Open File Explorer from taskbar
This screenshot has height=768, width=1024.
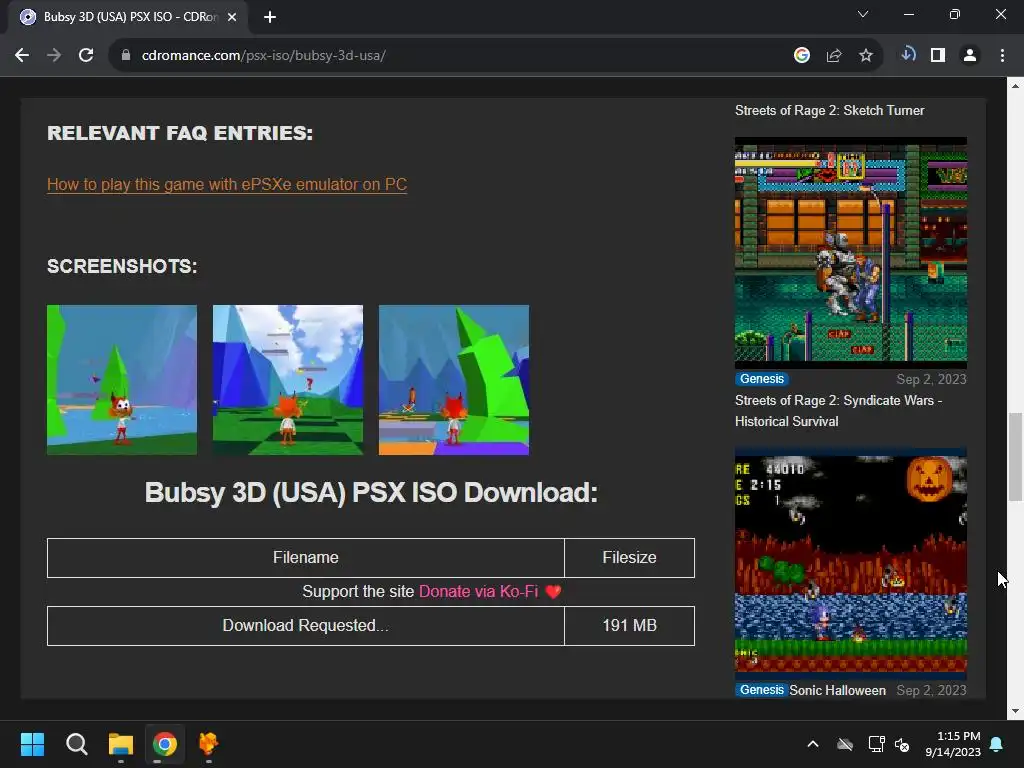click(x=121, y=744)
